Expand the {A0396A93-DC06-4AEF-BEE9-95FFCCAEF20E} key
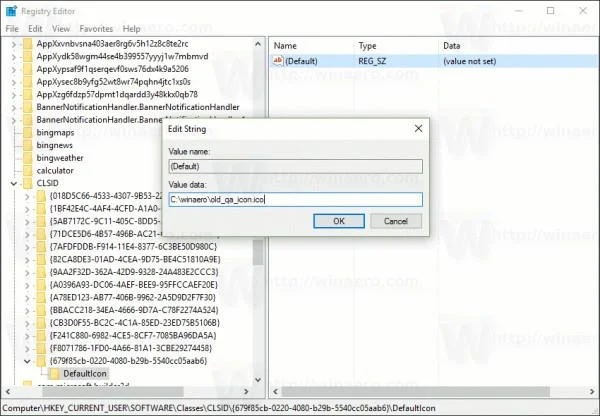This screenshot has height=416, width=600. (x=27, y=285)
